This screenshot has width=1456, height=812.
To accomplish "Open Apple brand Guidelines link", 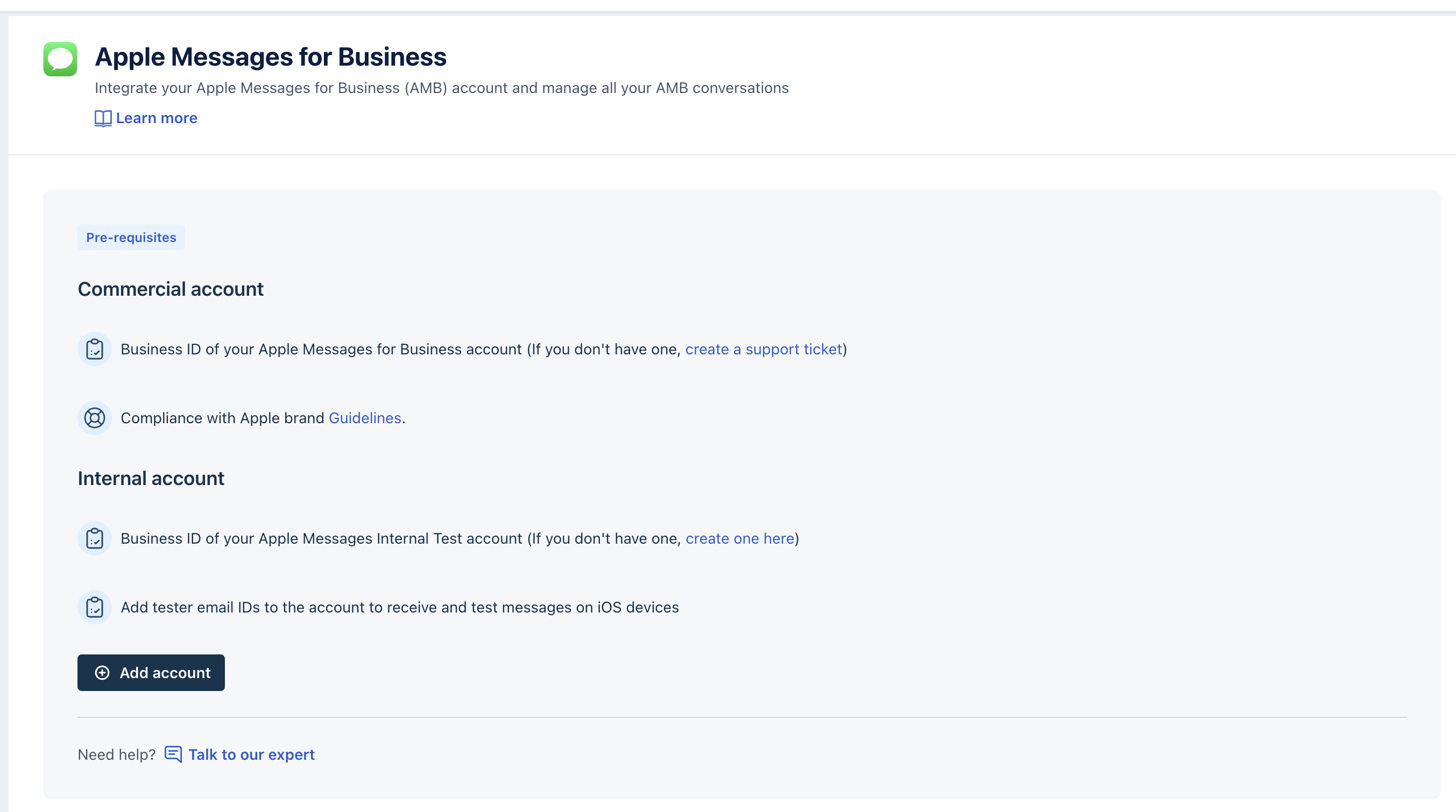I will (x=365, y=418).
